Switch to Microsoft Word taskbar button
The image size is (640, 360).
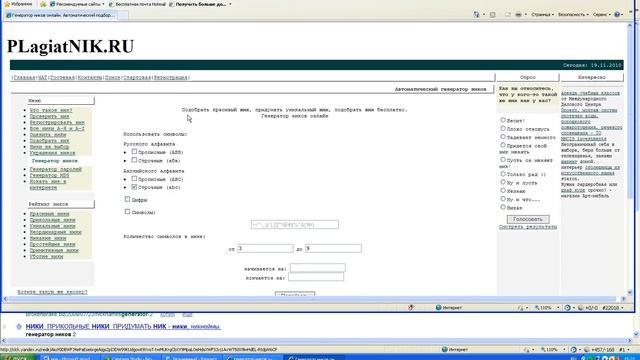pyautogui.click(x=69, y=358)
